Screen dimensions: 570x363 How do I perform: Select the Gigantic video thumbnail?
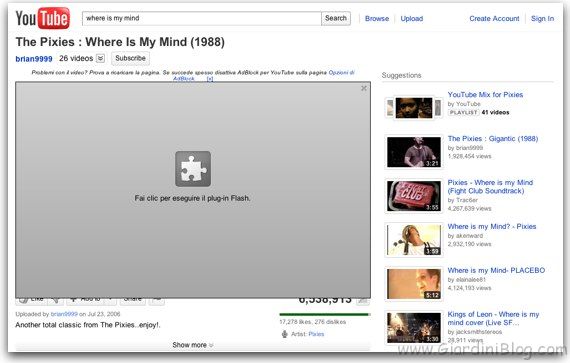(414, 152)
